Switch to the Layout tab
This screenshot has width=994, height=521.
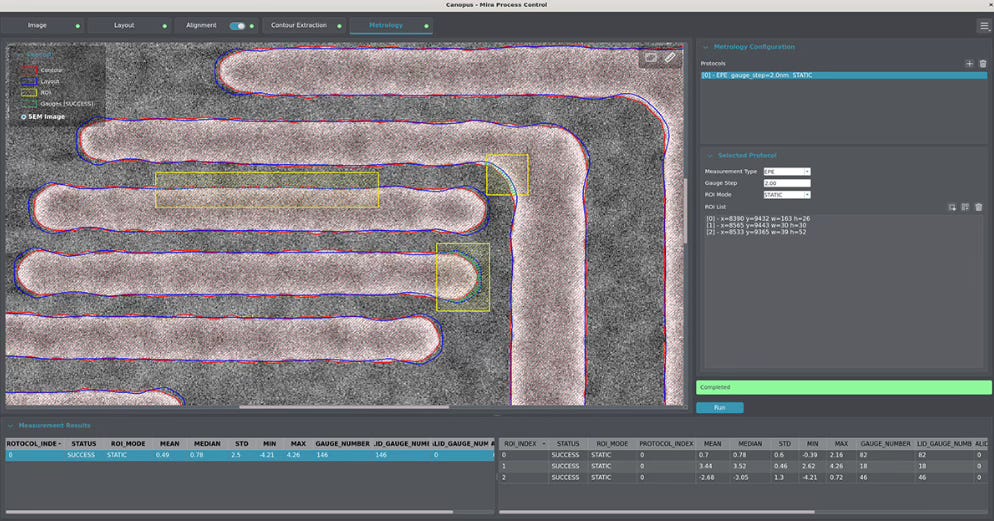124,26
